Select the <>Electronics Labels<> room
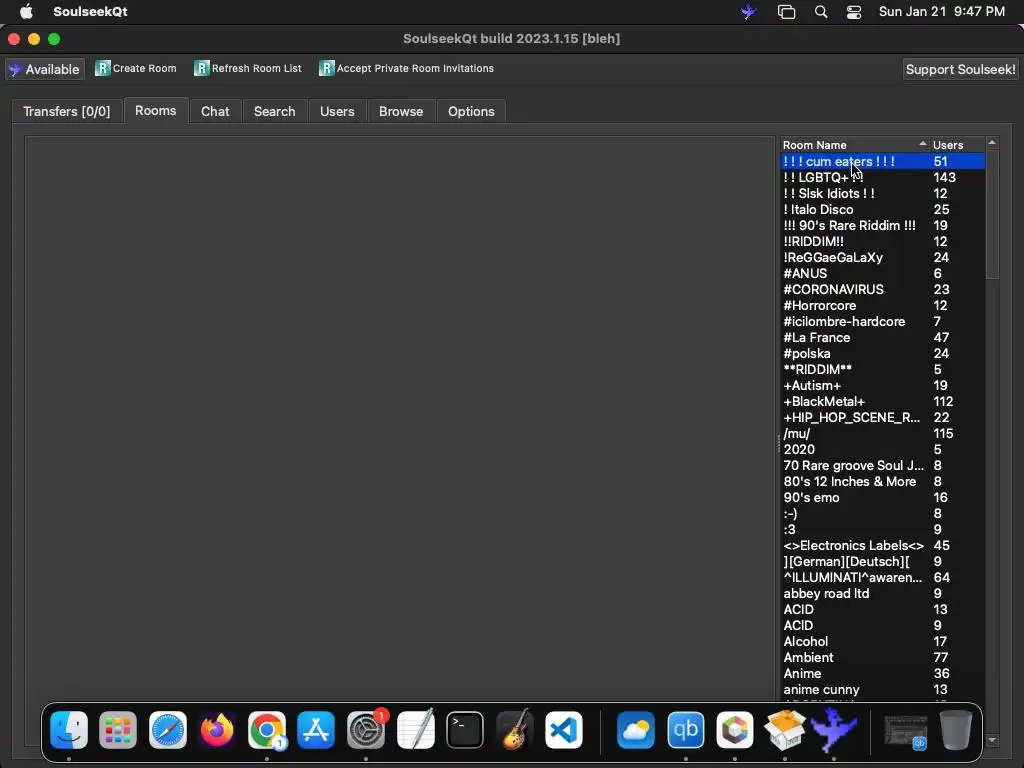Viewport: 1024px width, 768px height. (882, 545)
